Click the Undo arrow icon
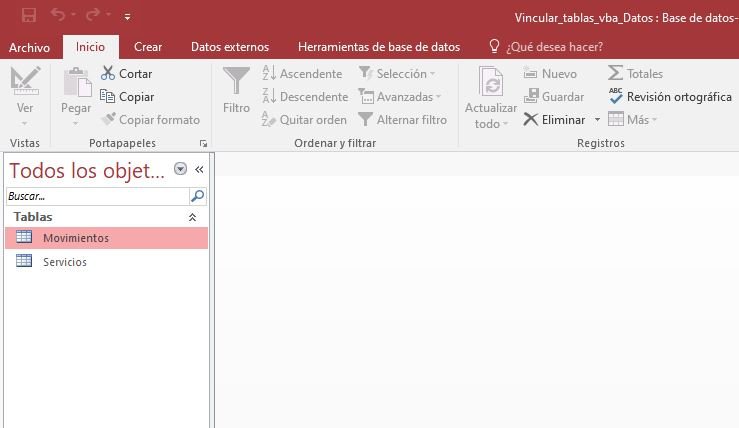Screen dimensions: 739x428 [x=58, y=15]
